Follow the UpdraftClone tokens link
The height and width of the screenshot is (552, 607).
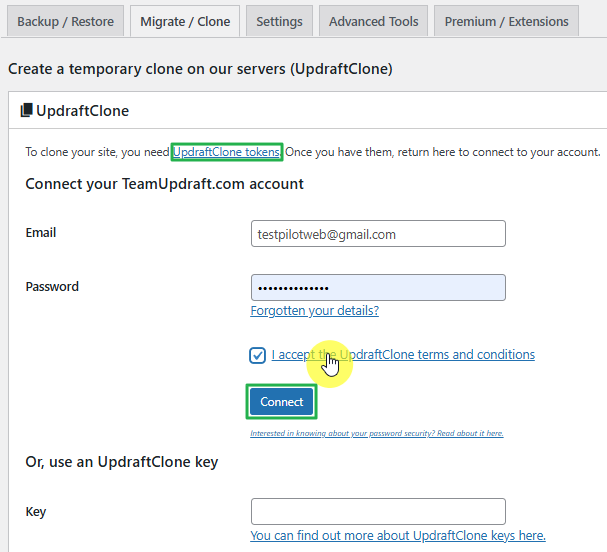click(x=226, y=152)
